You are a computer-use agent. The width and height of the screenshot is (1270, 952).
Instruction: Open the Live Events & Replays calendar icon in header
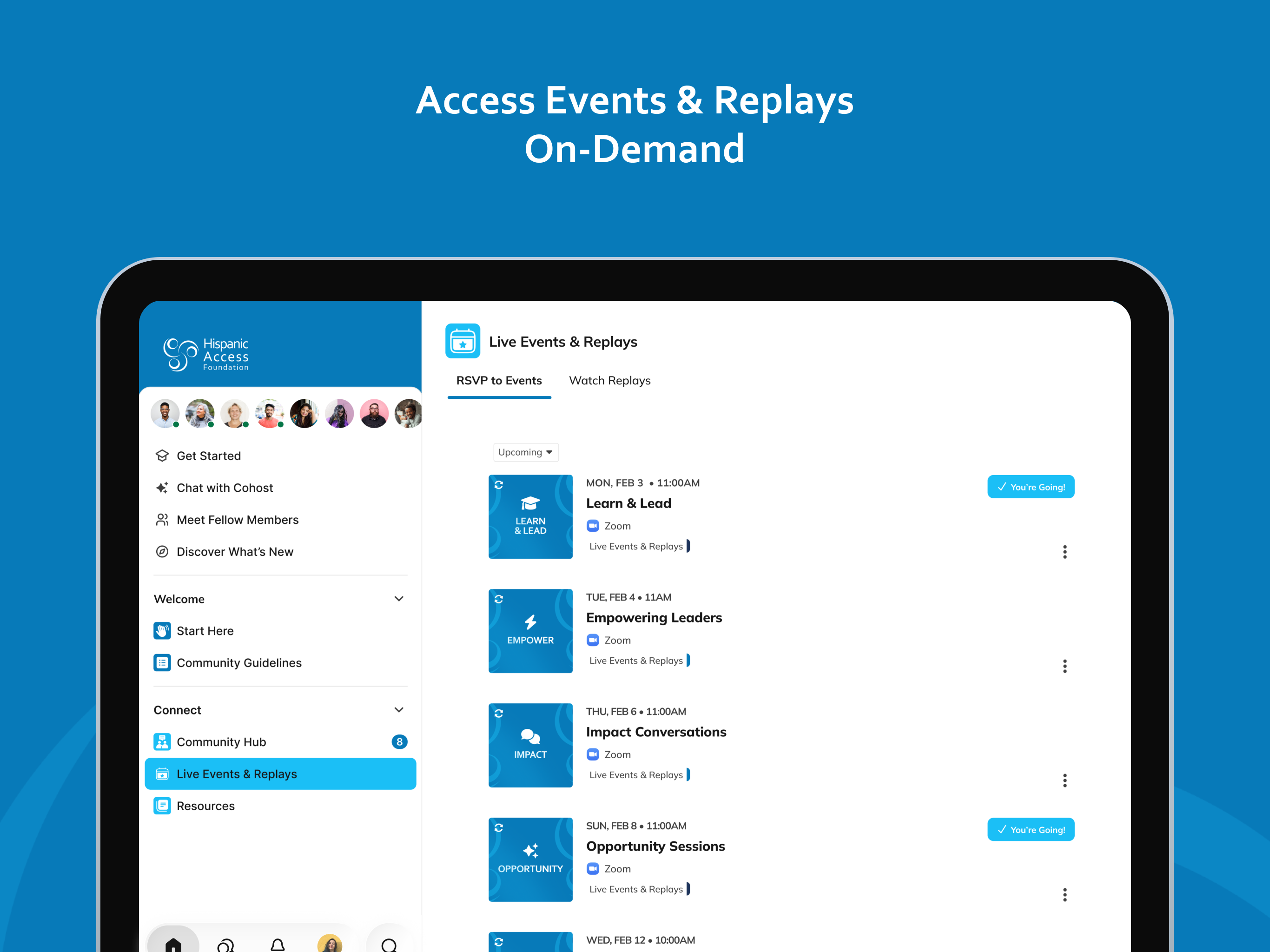tap(462, 341)
